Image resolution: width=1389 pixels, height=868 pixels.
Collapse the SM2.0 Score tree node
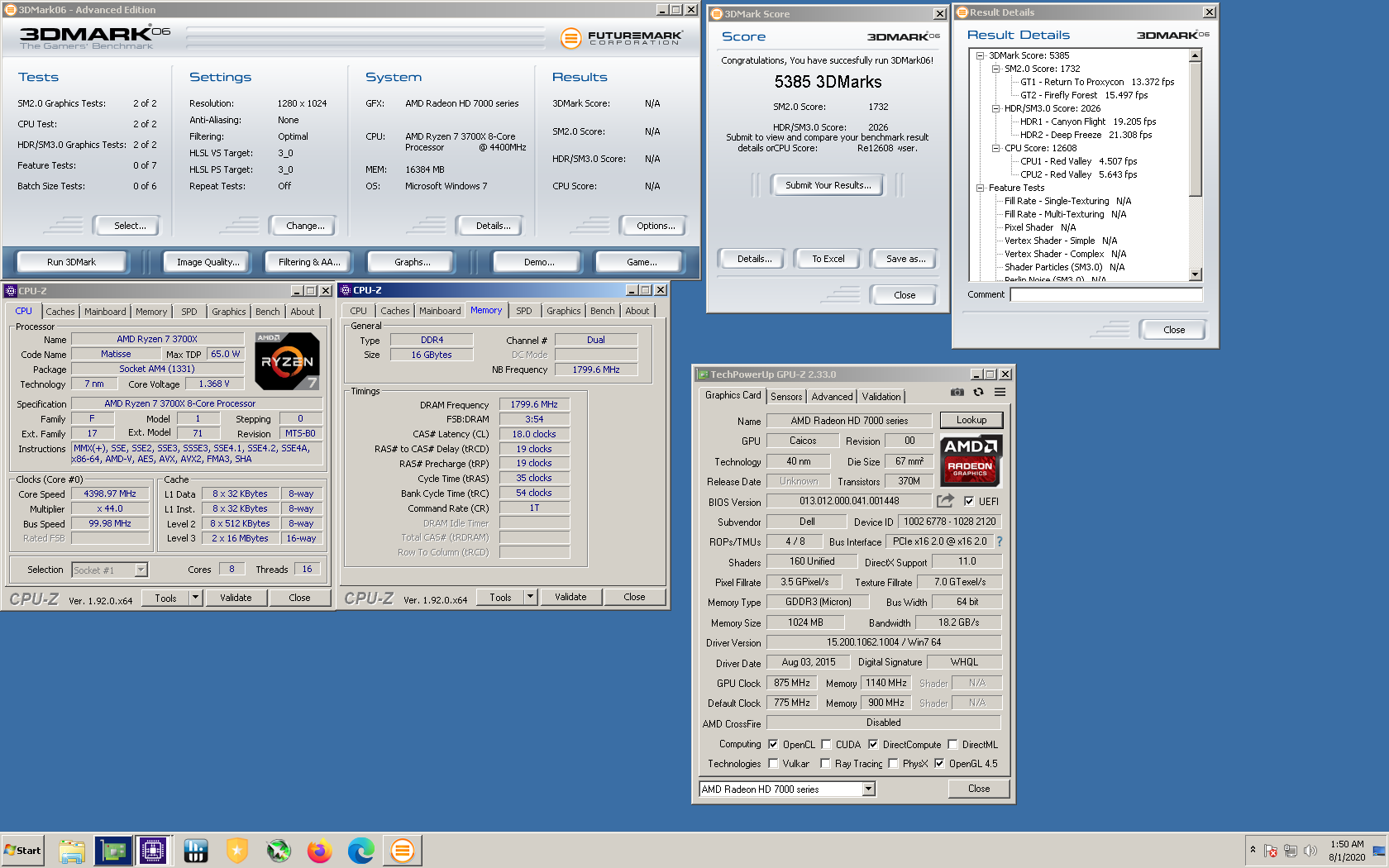tap(995, 69)
